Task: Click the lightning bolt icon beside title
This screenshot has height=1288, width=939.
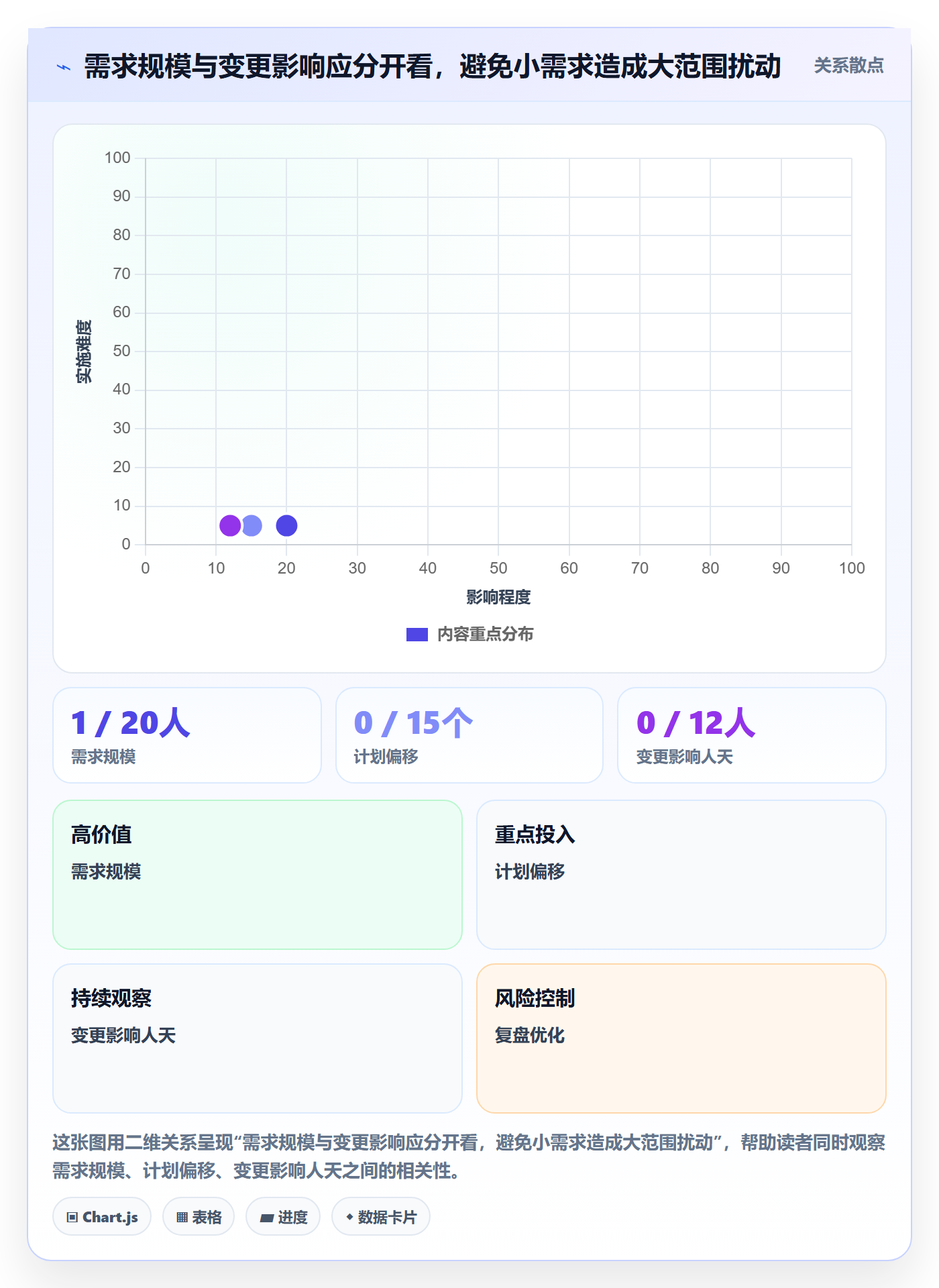Action: click(64, 67)
